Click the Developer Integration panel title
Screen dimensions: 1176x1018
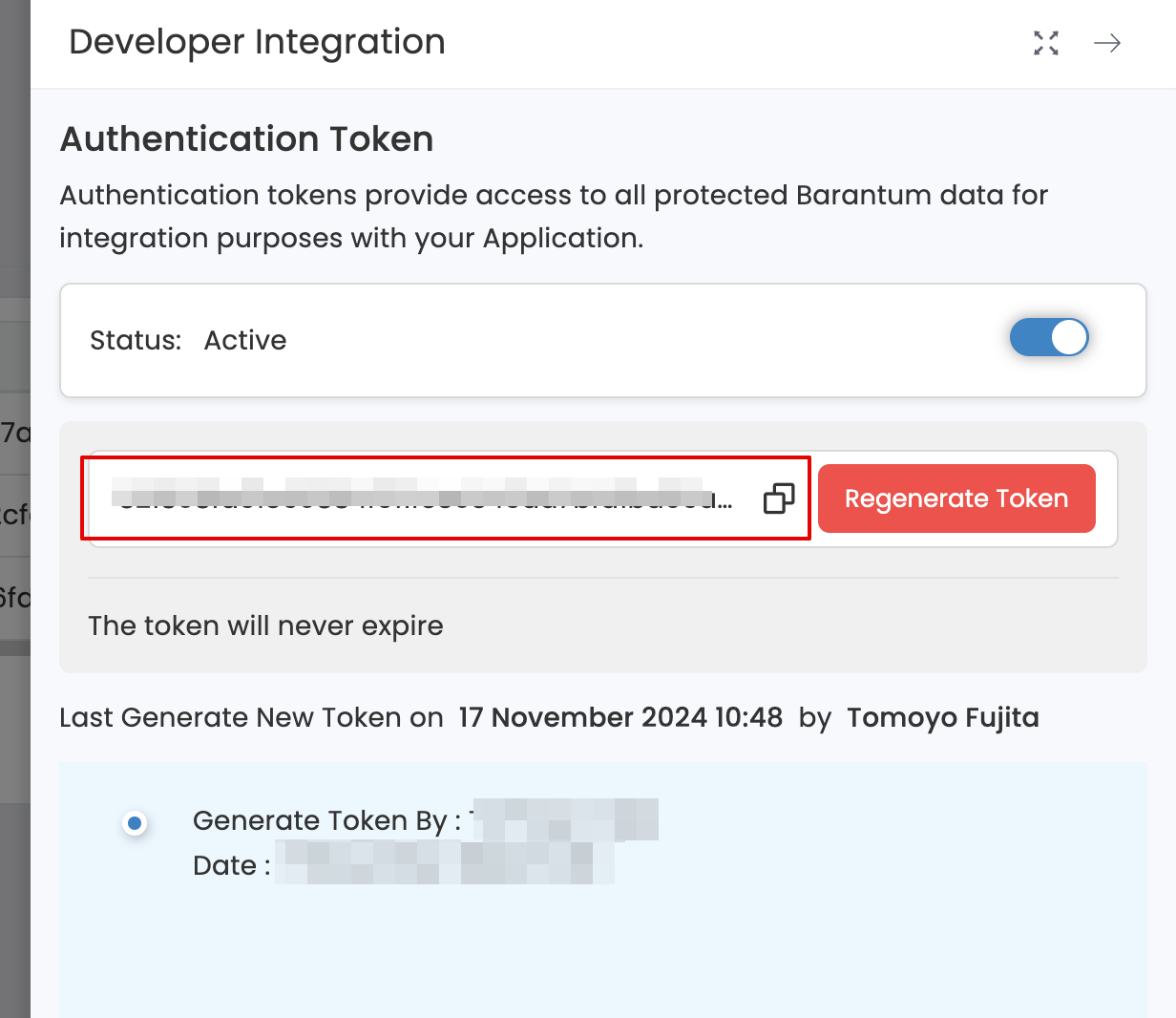[257, 42]
